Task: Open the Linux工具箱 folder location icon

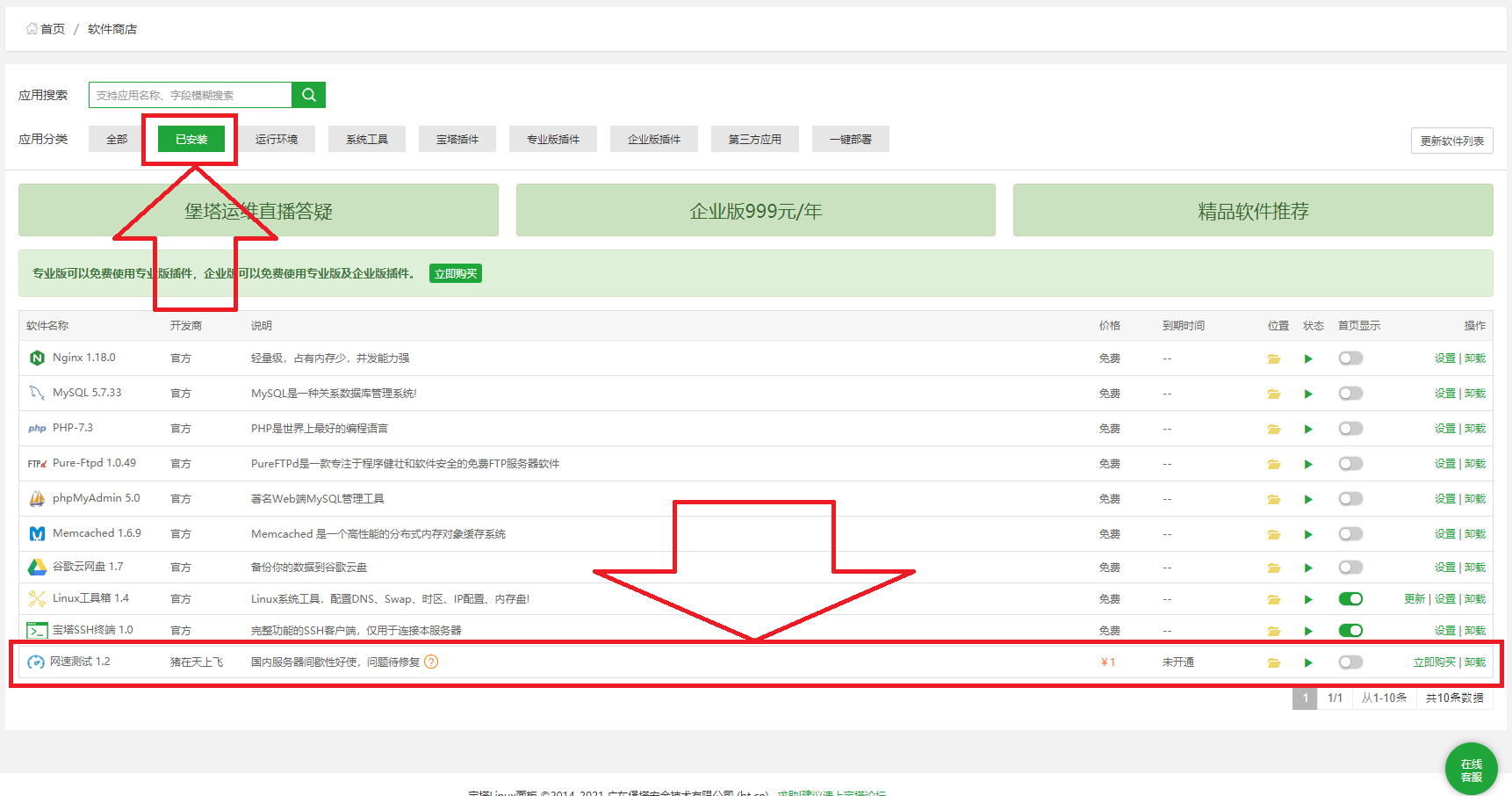Action: pyautogui.click(x=1274, y=599)
